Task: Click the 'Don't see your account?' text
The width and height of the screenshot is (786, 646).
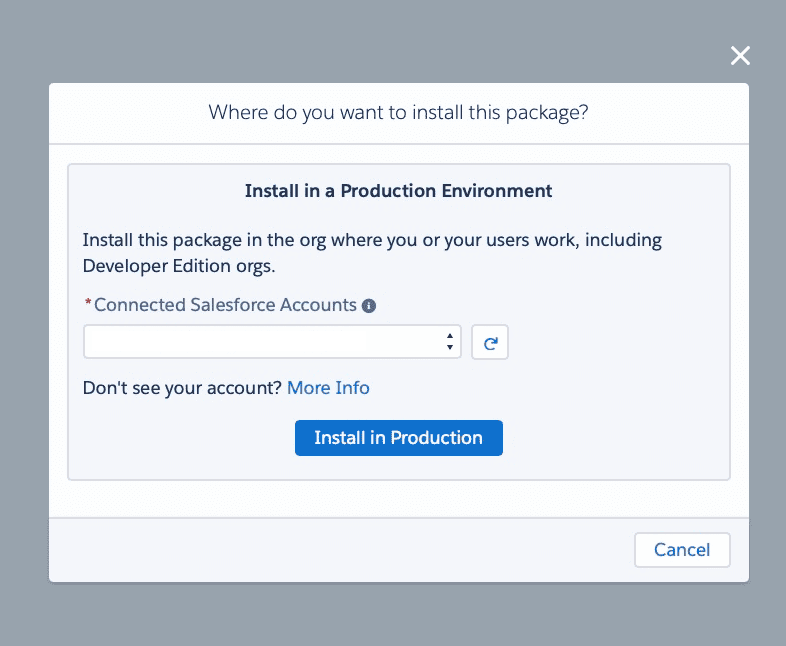Action: (182, 388)
